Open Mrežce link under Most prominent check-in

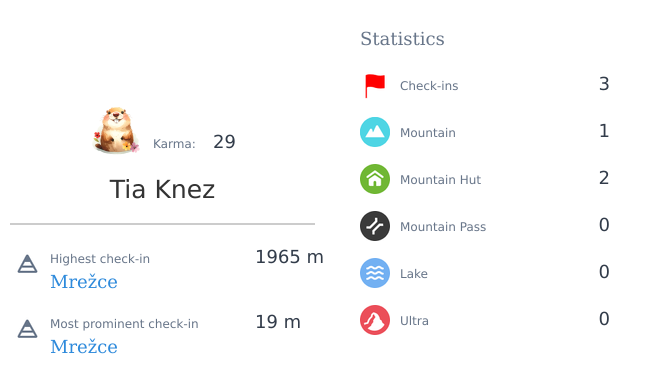coord(84,347)
